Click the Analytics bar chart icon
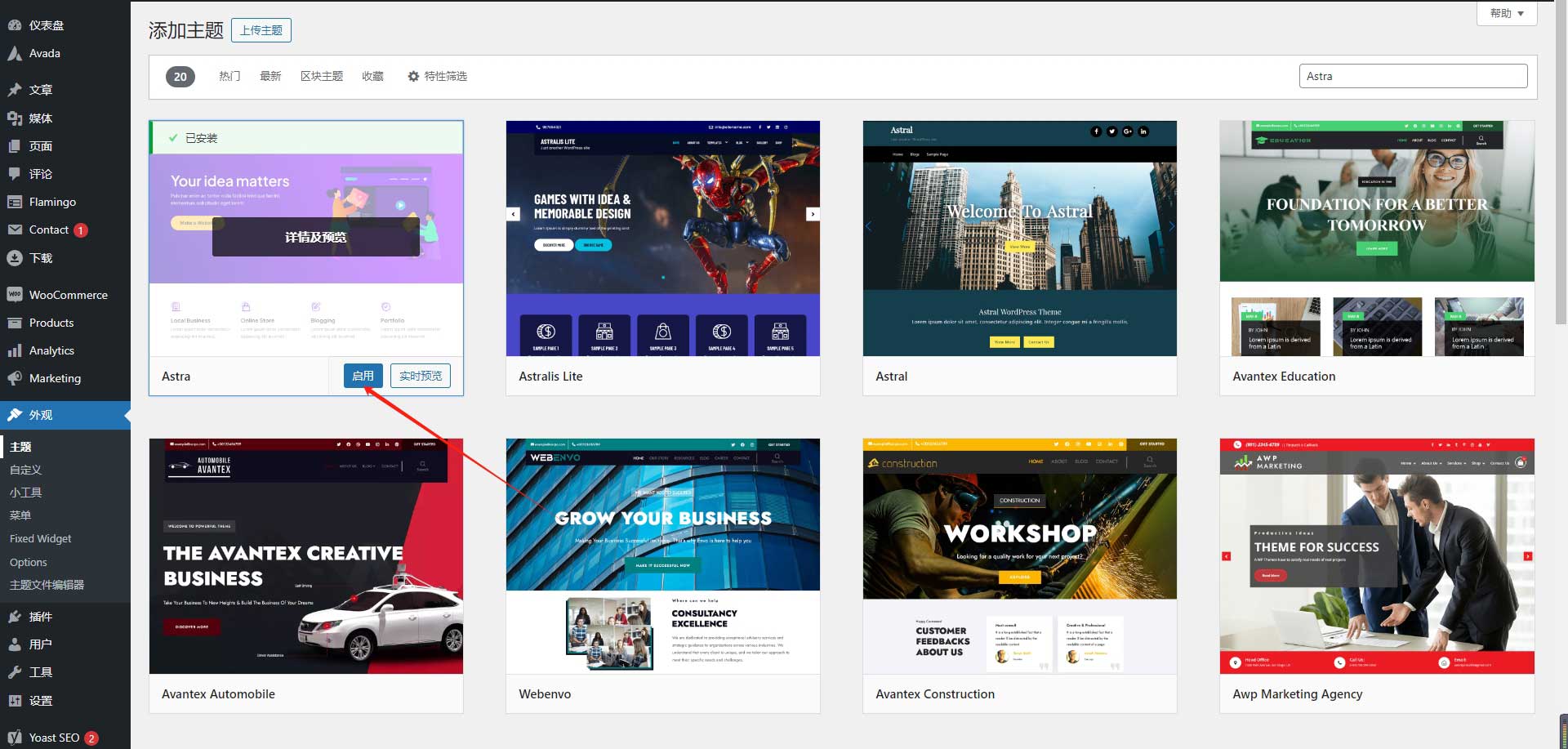 15,350
